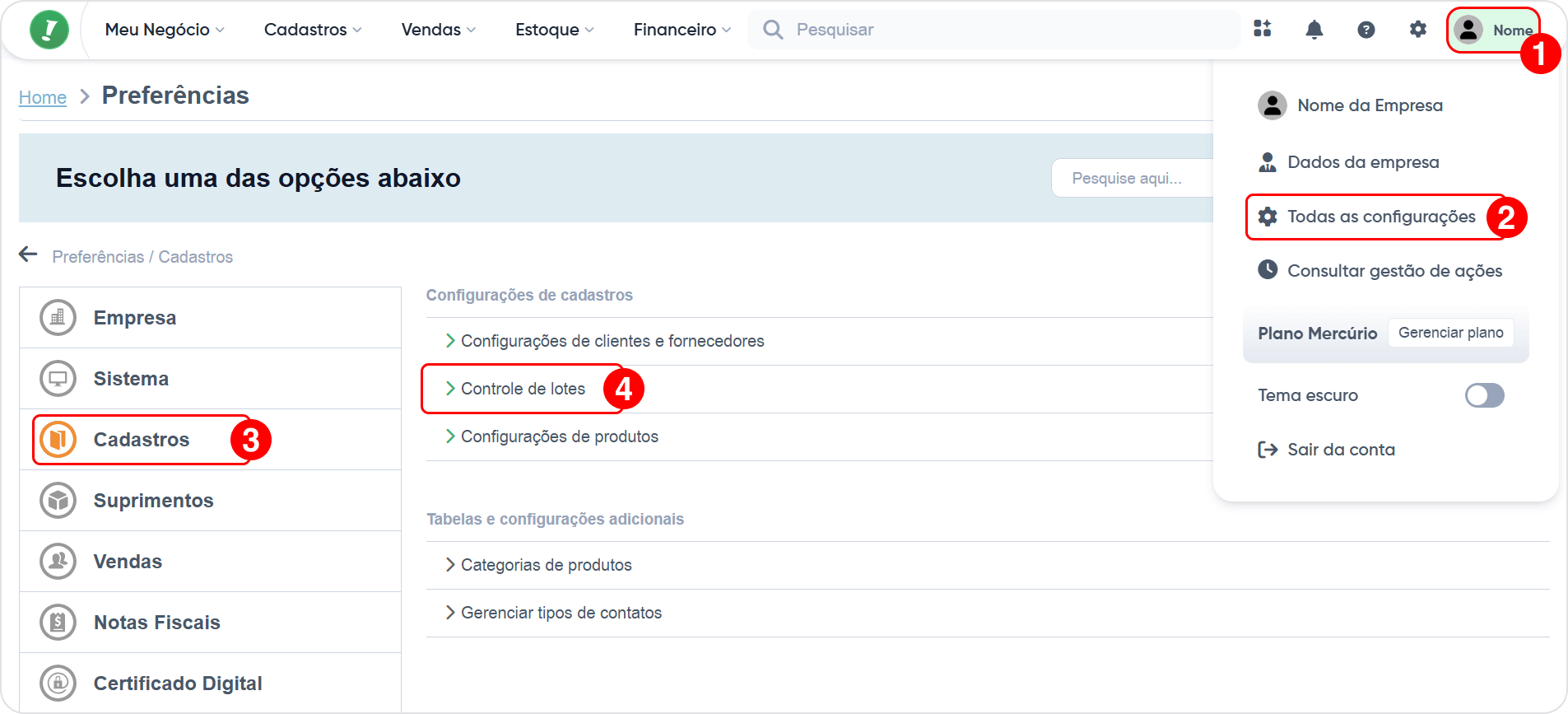Screen dimensions: 1568x714
Task: Expand Controle de lotes
Action: pos(515,389)
